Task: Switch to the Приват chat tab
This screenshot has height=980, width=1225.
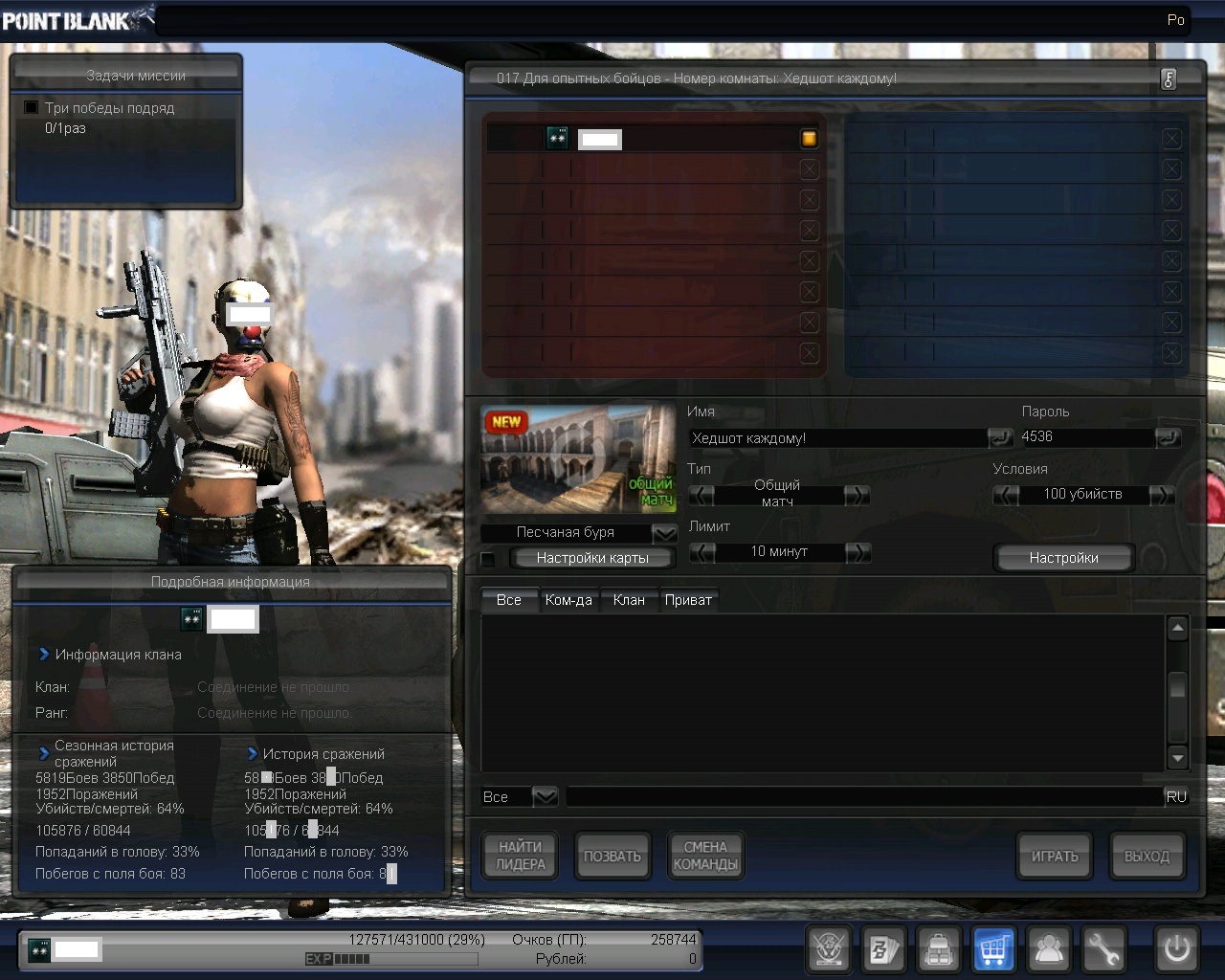Action: [688, 600]
